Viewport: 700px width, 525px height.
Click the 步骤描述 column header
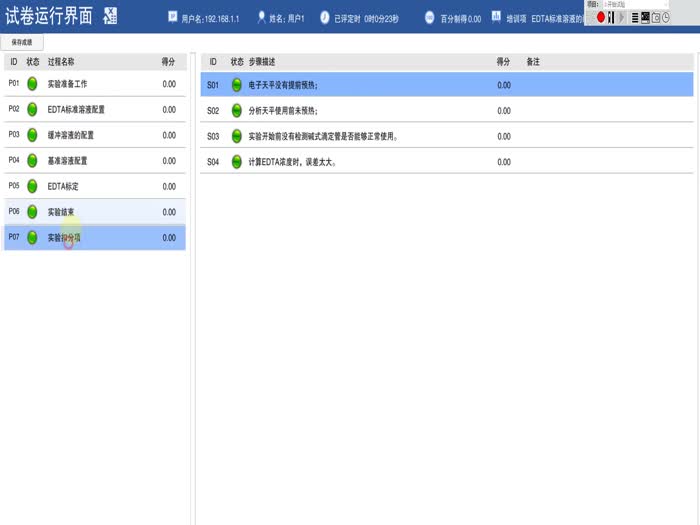point(264,62)
